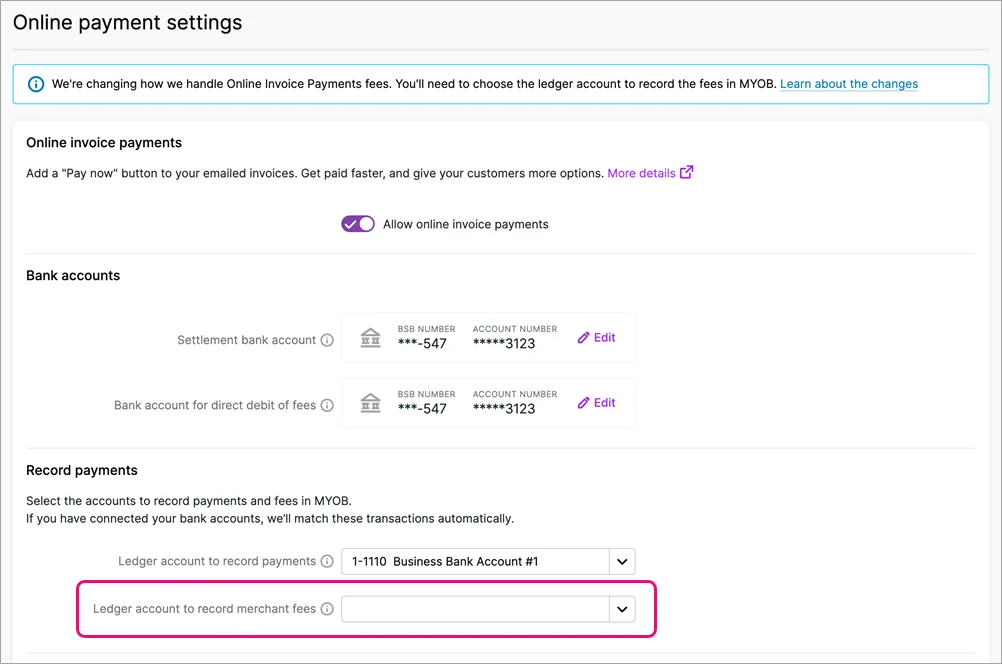The height and width of the screenshot is (664, 1002).
Task: Click the bank icon beside the settlement account details
Action: click(x=370, y=338)
